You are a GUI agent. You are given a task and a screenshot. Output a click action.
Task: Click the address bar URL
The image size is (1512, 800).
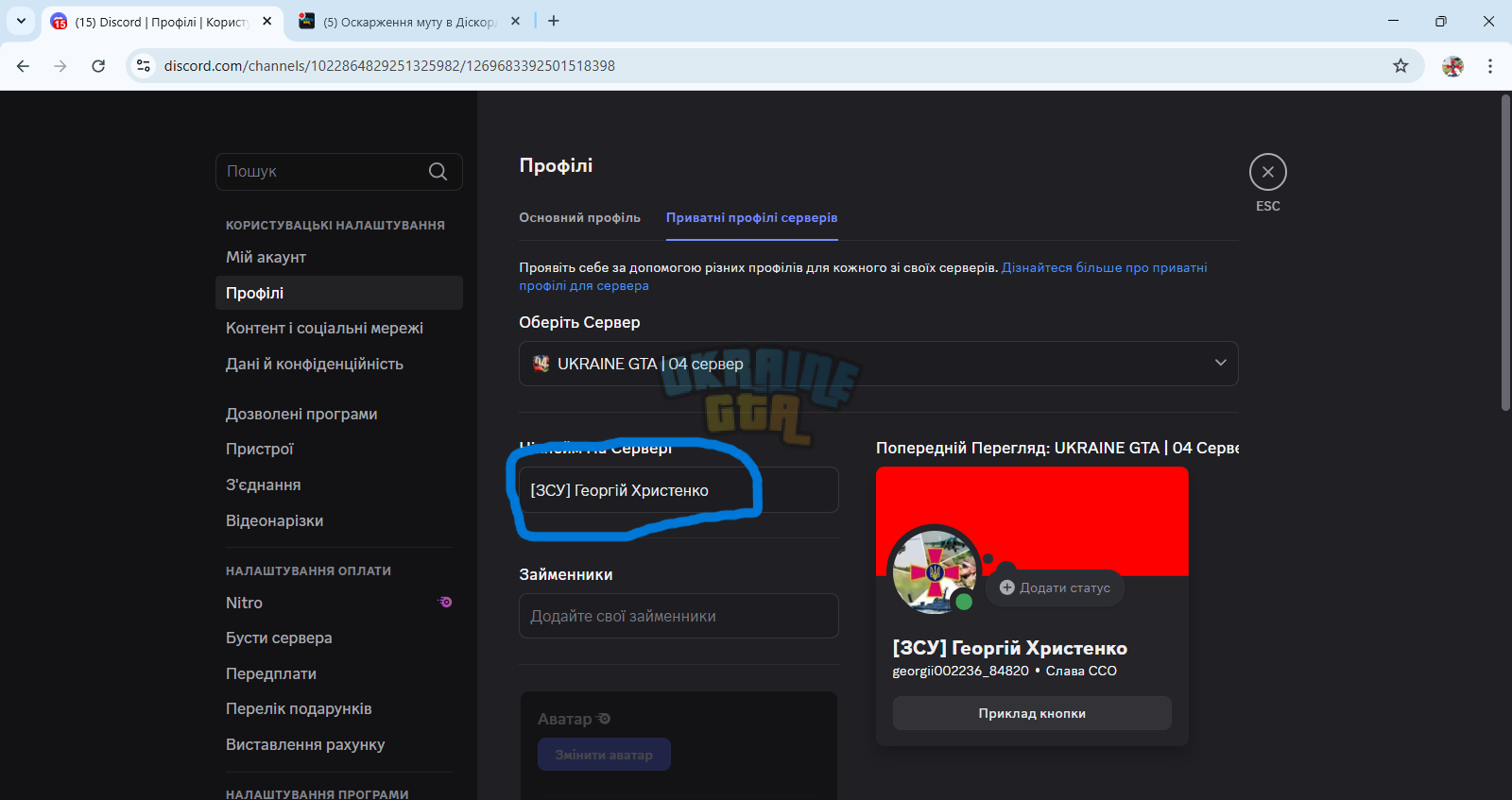tap(389, 66)
